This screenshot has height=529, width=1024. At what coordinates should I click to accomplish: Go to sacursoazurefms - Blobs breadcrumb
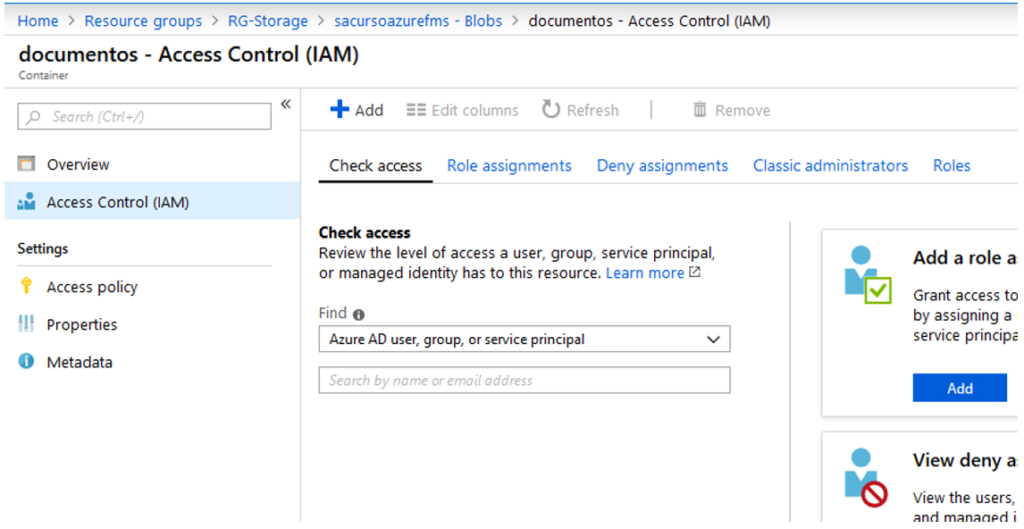pyautogui.click(x=418, y=21)
